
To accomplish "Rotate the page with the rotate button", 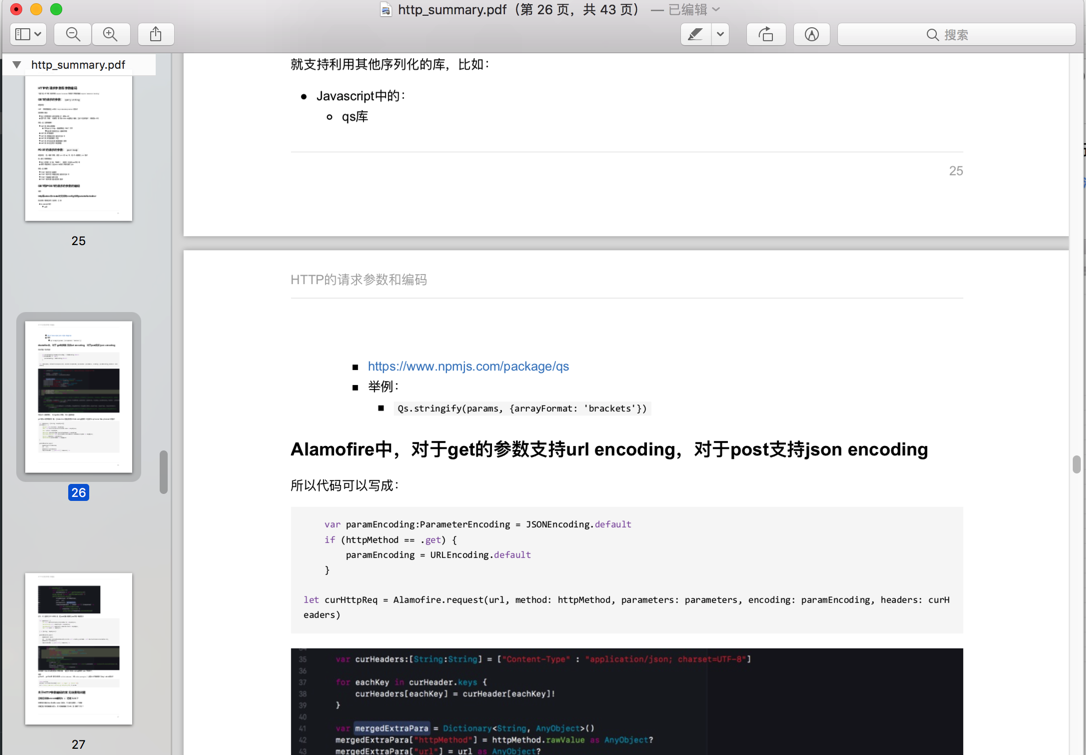I will 766,34.
